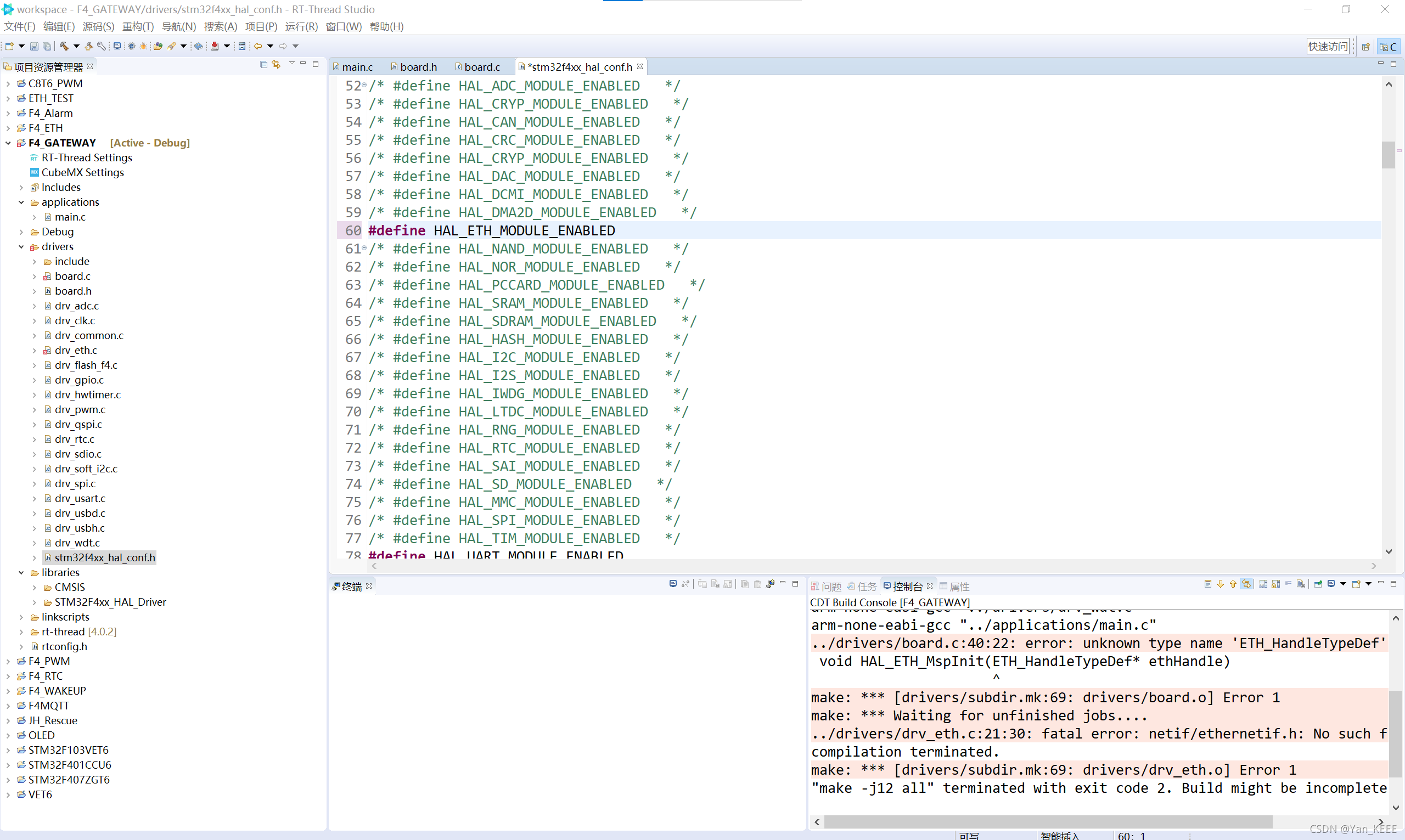Click the Save All toolbar icon
This screenshot has height=840, width=1405.
47,46
